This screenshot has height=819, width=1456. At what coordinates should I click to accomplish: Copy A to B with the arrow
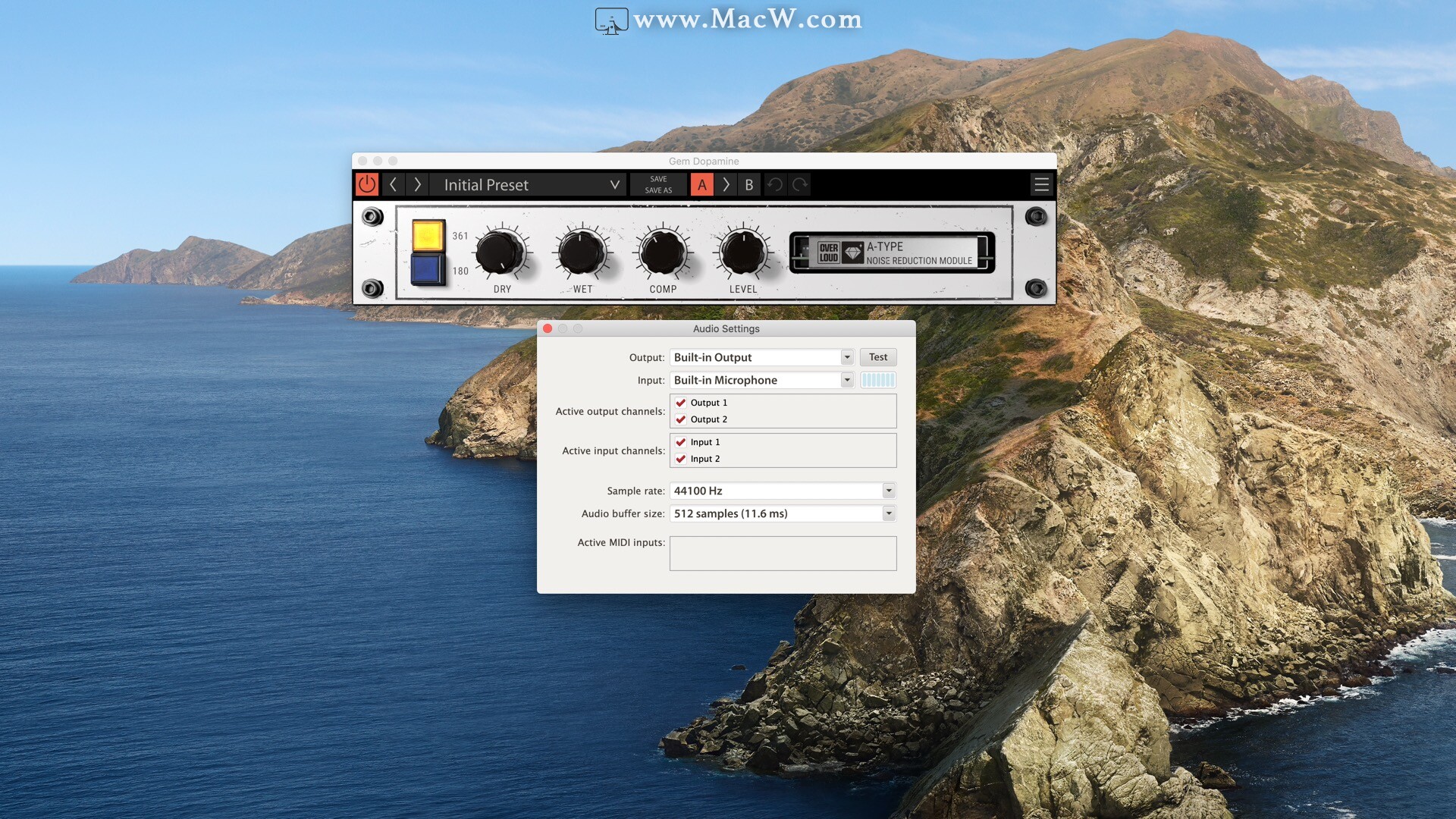[x=726, y=184]
